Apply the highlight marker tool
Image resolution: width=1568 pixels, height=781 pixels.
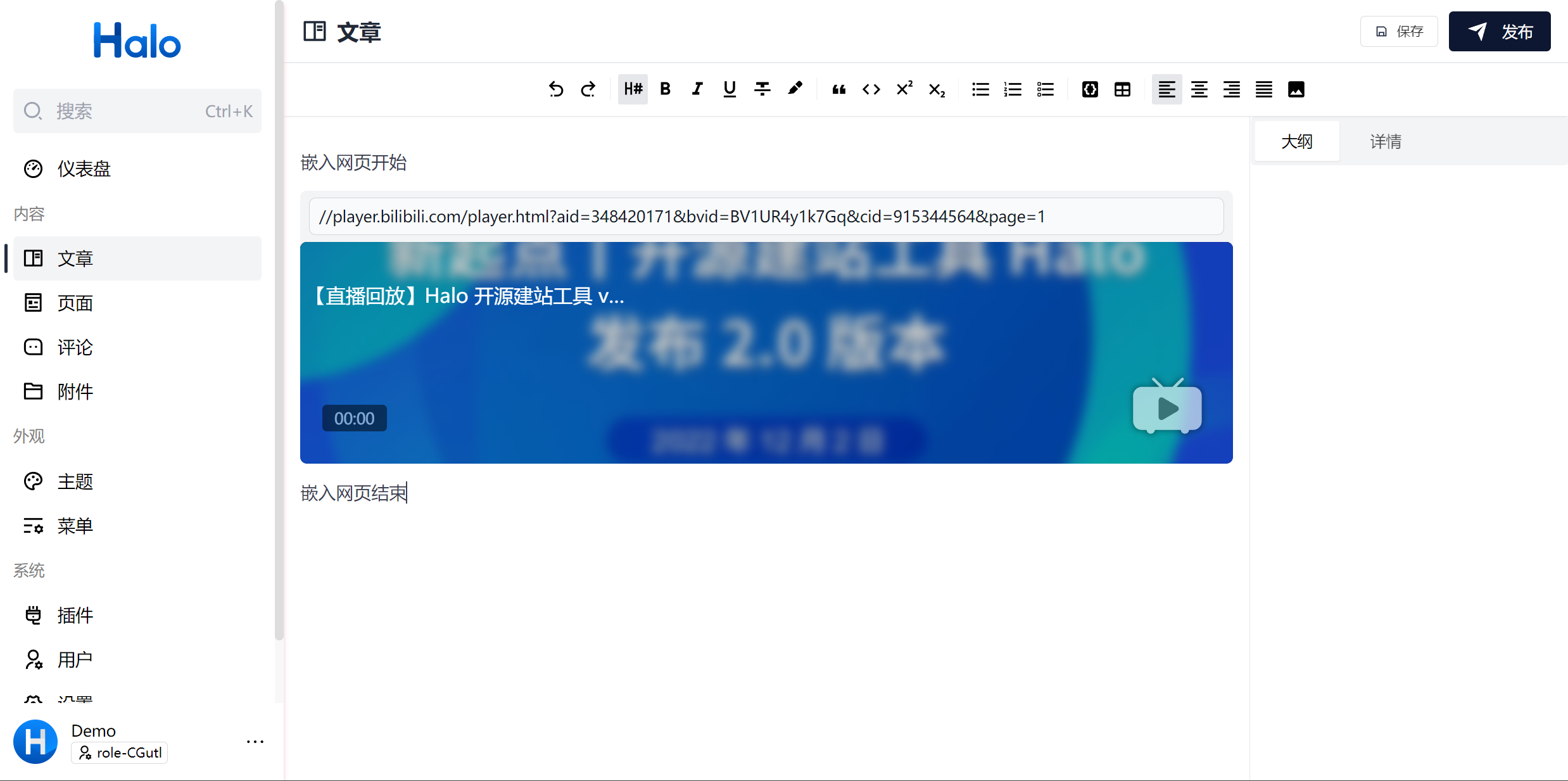795,89
